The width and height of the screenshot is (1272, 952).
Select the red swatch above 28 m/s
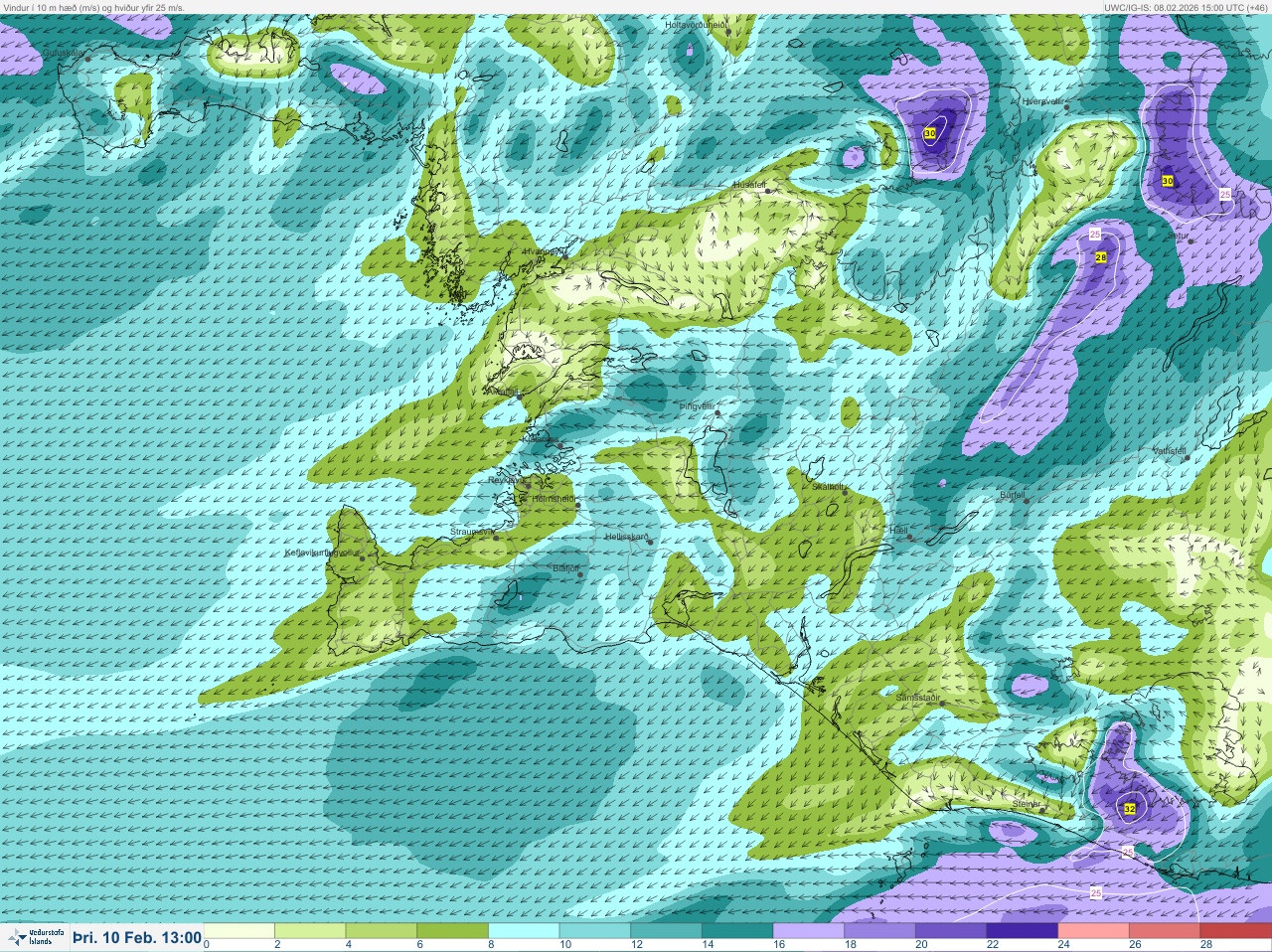click(x=1236, y=931)
